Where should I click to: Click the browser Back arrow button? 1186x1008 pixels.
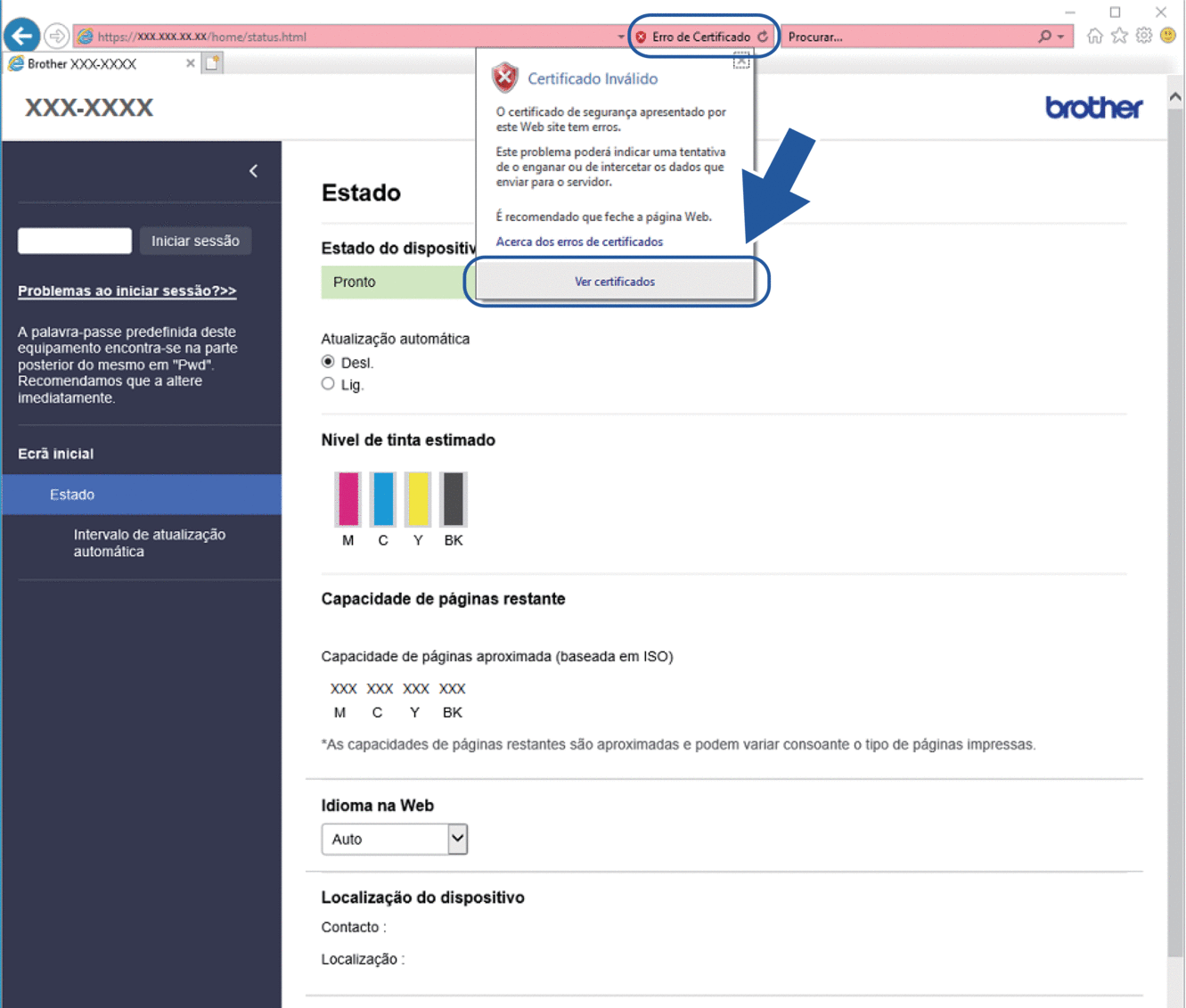click(x=21, y=36)
